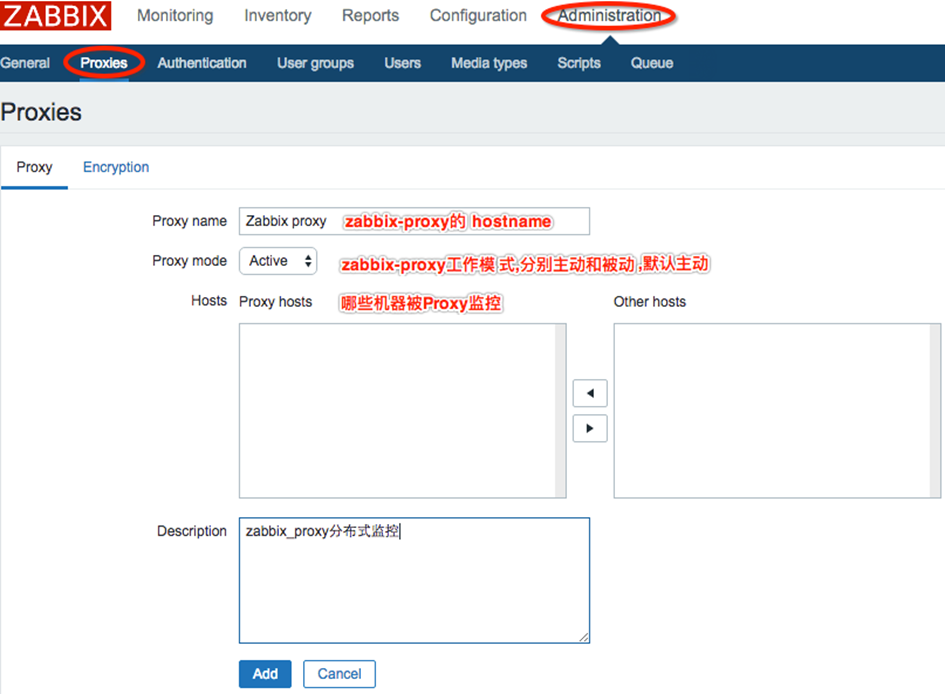Open the Inventory menu
This screenshot has height=694, width=945.
[x=277, y=16]
